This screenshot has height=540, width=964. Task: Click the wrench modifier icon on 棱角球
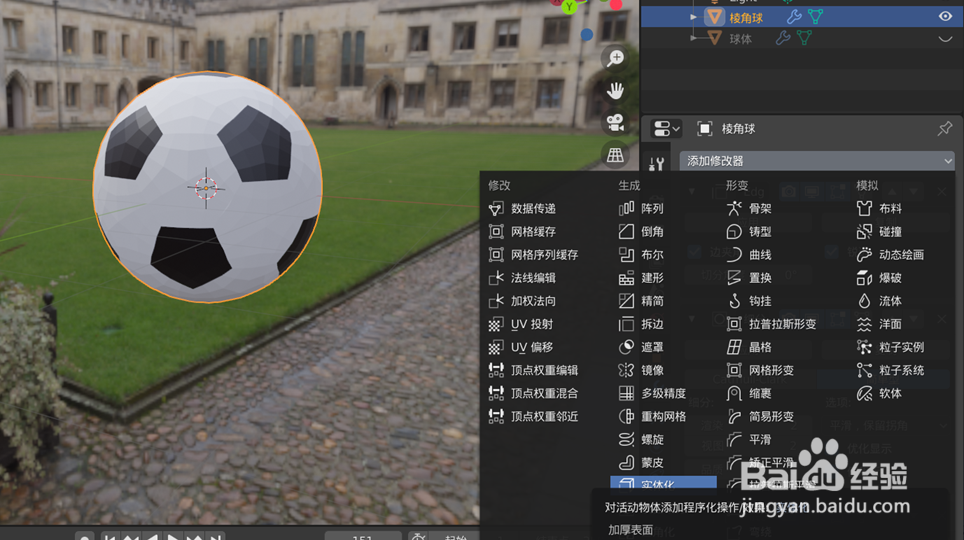coord(794,17)
